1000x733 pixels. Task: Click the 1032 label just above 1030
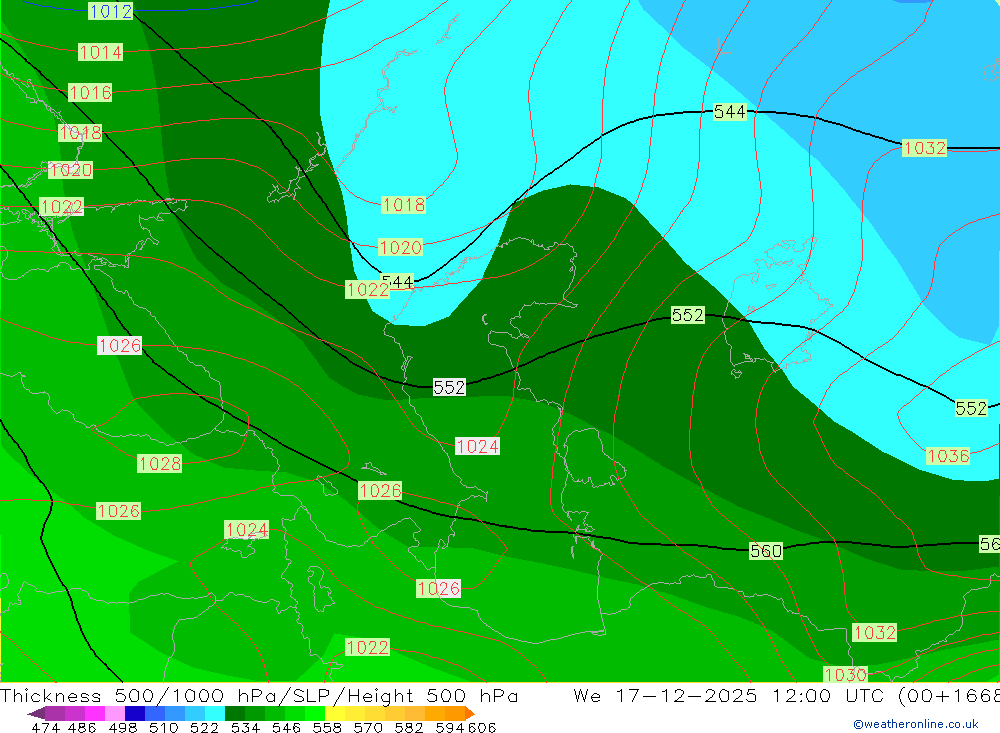coord(874,632)
